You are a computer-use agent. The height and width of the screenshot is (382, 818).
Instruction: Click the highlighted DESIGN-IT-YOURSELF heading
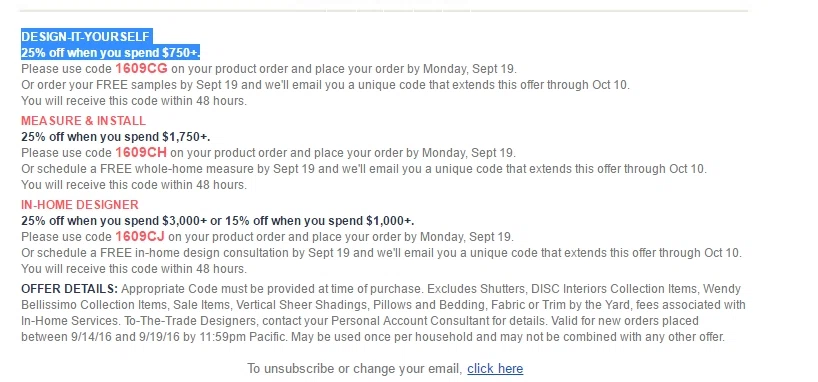coord(86,37)
